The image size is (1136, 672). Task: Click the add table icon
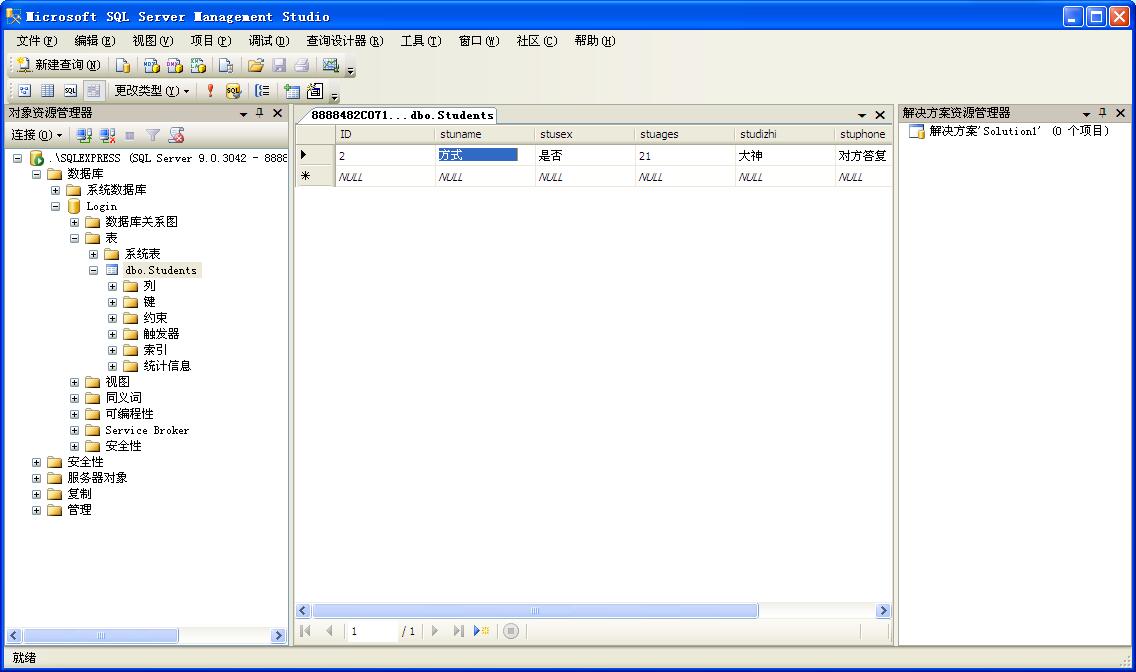coord(291,91)
